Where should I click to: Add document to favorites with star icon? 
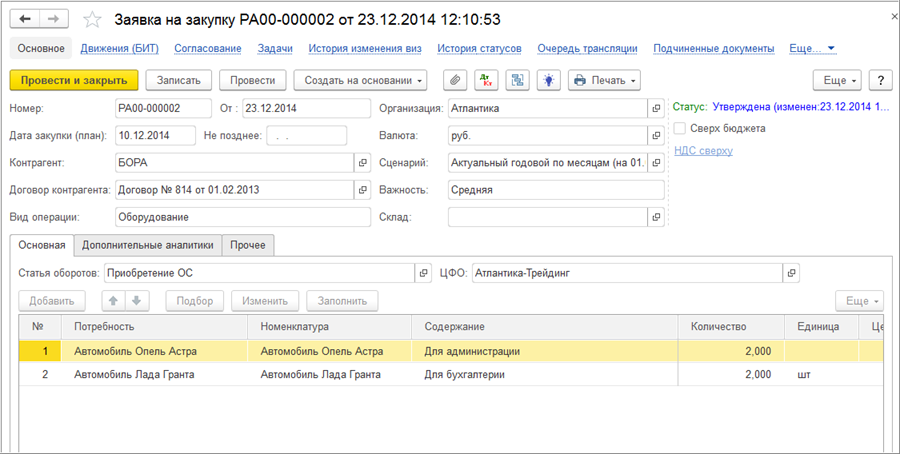coord(92,20)
